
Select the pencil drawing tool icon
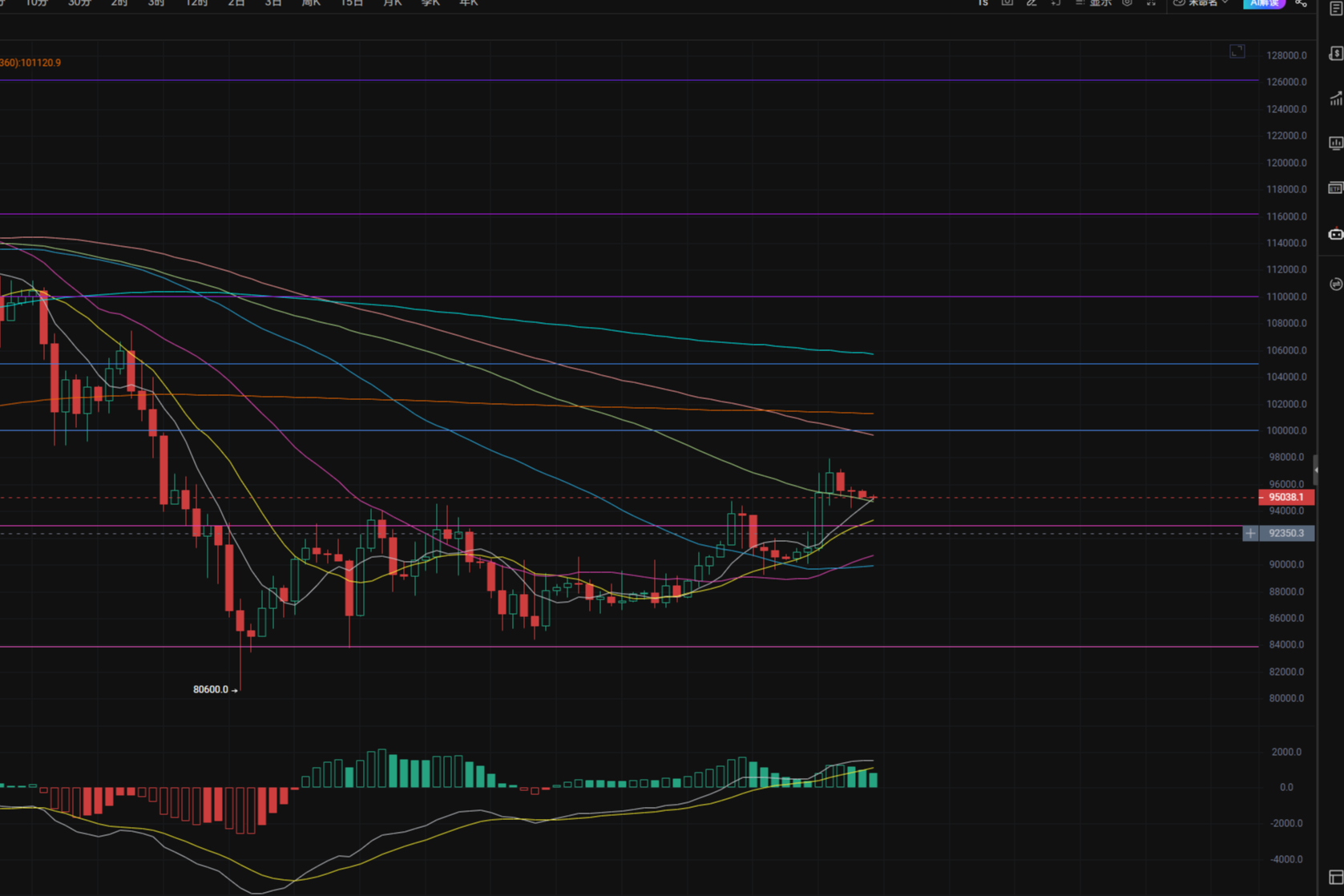tap(1032, 3)
